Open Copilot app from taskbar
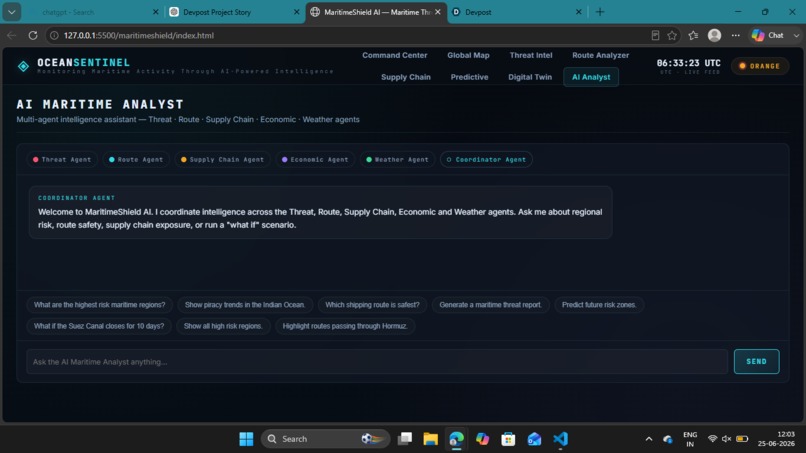Screen dimensions: 806x453 [x=482, y=439]
